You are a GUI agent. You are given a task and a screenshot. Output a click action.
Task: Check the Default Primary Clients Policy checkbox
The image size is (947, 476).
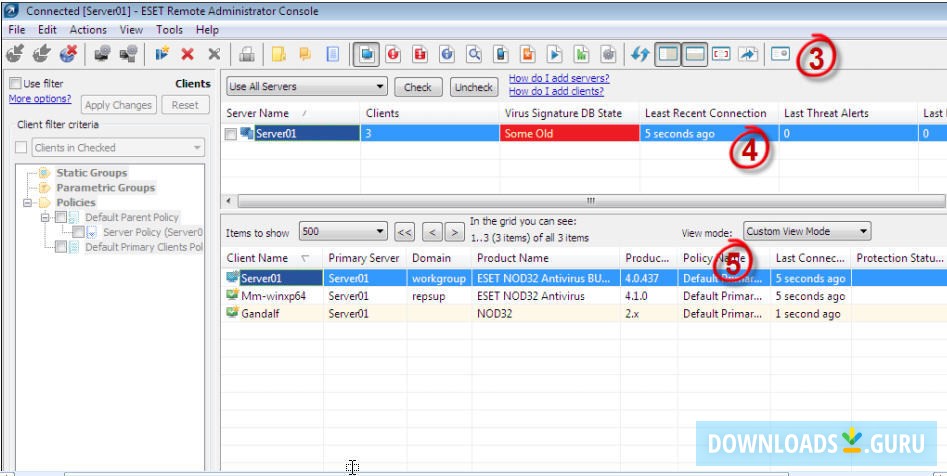61,246
